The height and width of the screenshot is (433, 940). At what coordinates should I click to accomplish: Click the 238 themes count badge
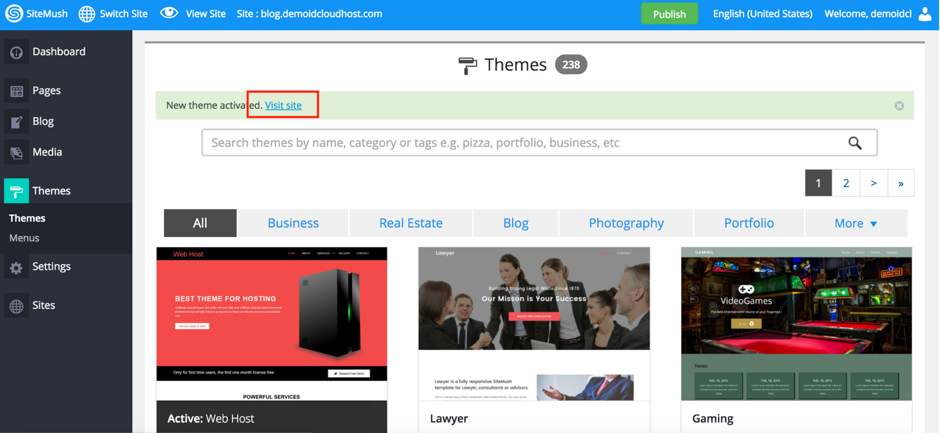[571, 65]
